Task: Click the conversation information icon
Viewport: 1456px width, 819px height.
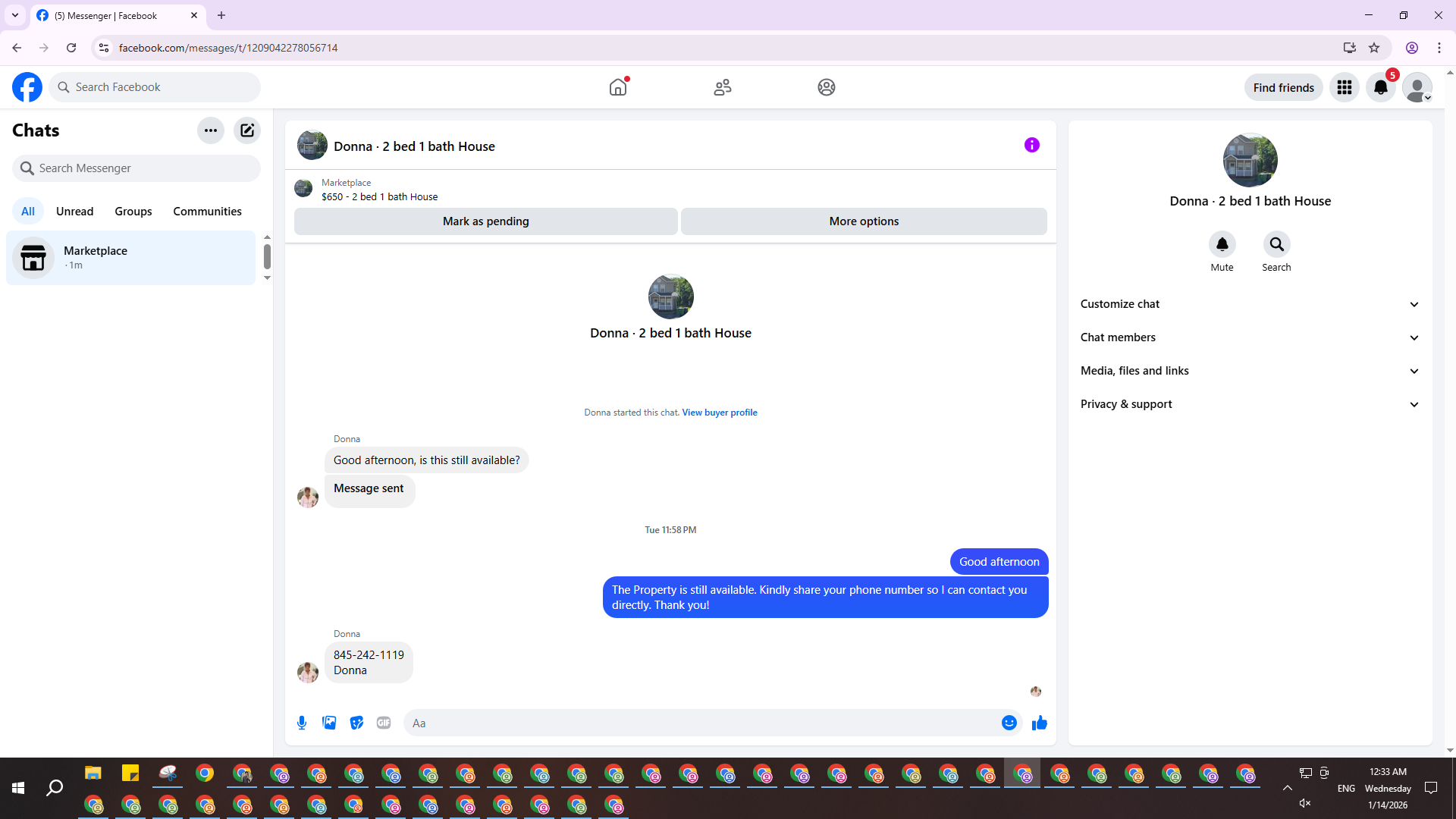Action: click(1031, 145)
